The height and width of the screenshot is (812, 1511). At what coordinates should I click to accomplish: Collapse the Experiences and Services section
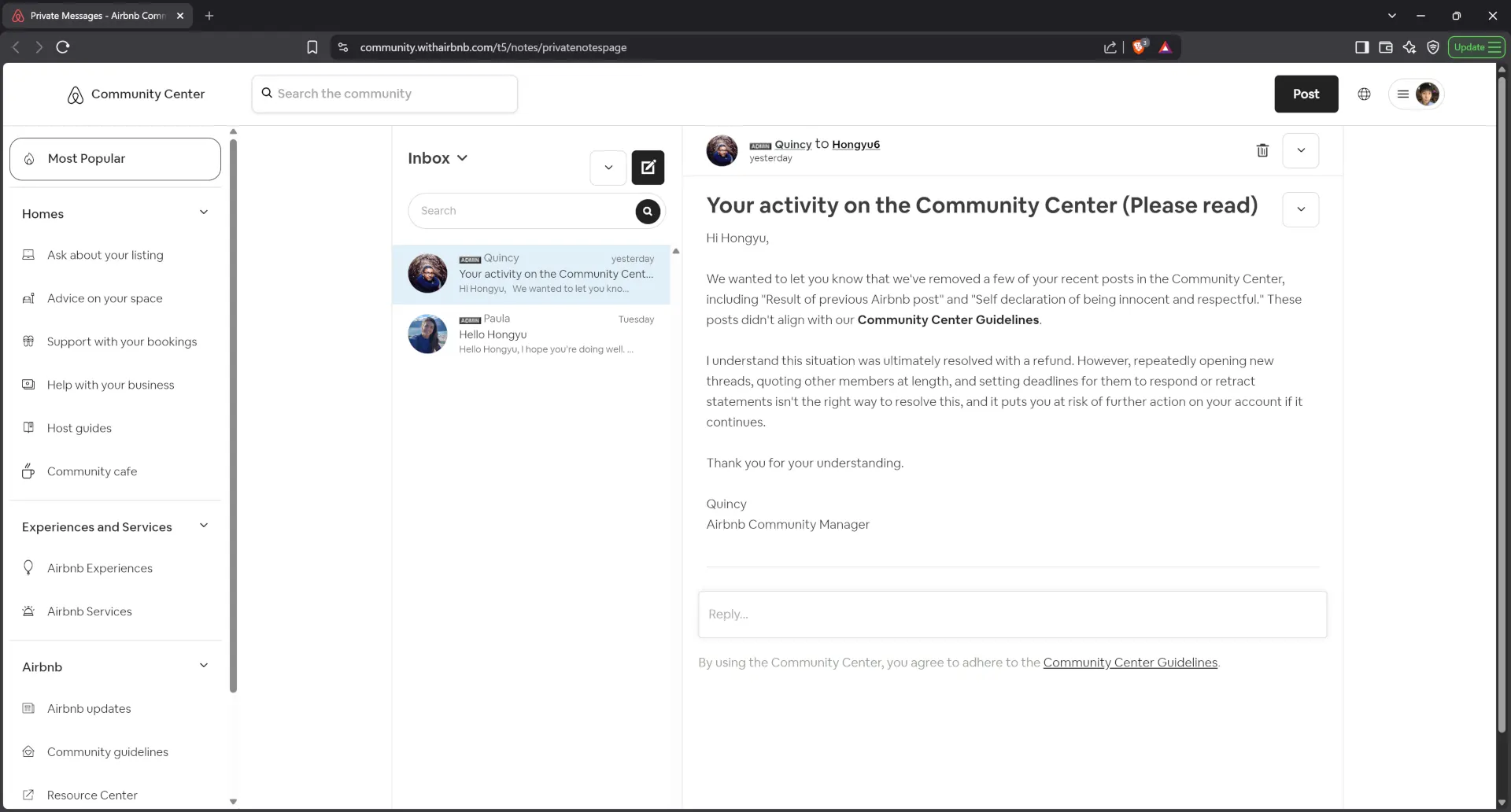(204, 526)
